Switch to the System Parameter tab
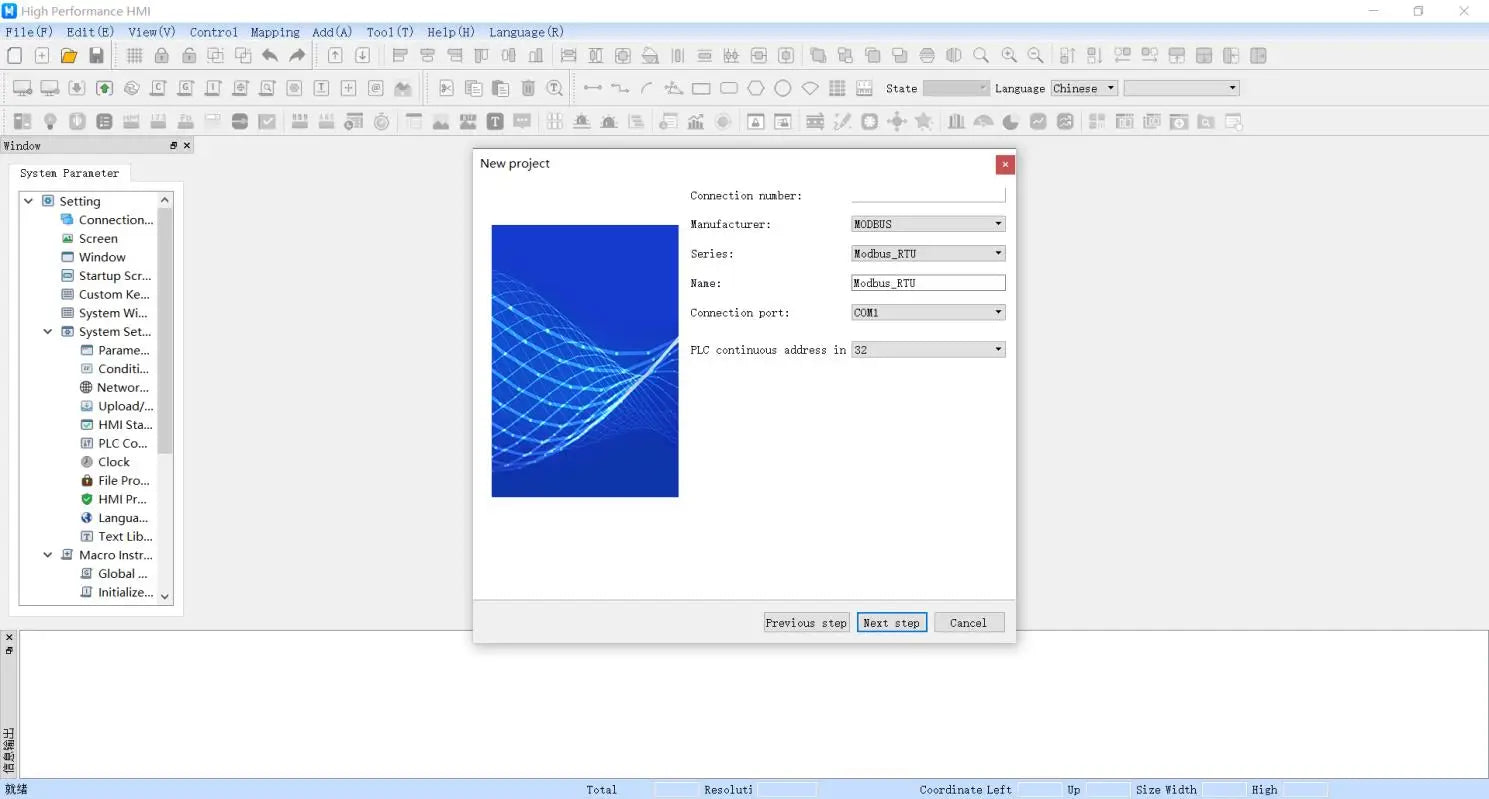This screenshot has height=799, width=1489. pos(69,173)
